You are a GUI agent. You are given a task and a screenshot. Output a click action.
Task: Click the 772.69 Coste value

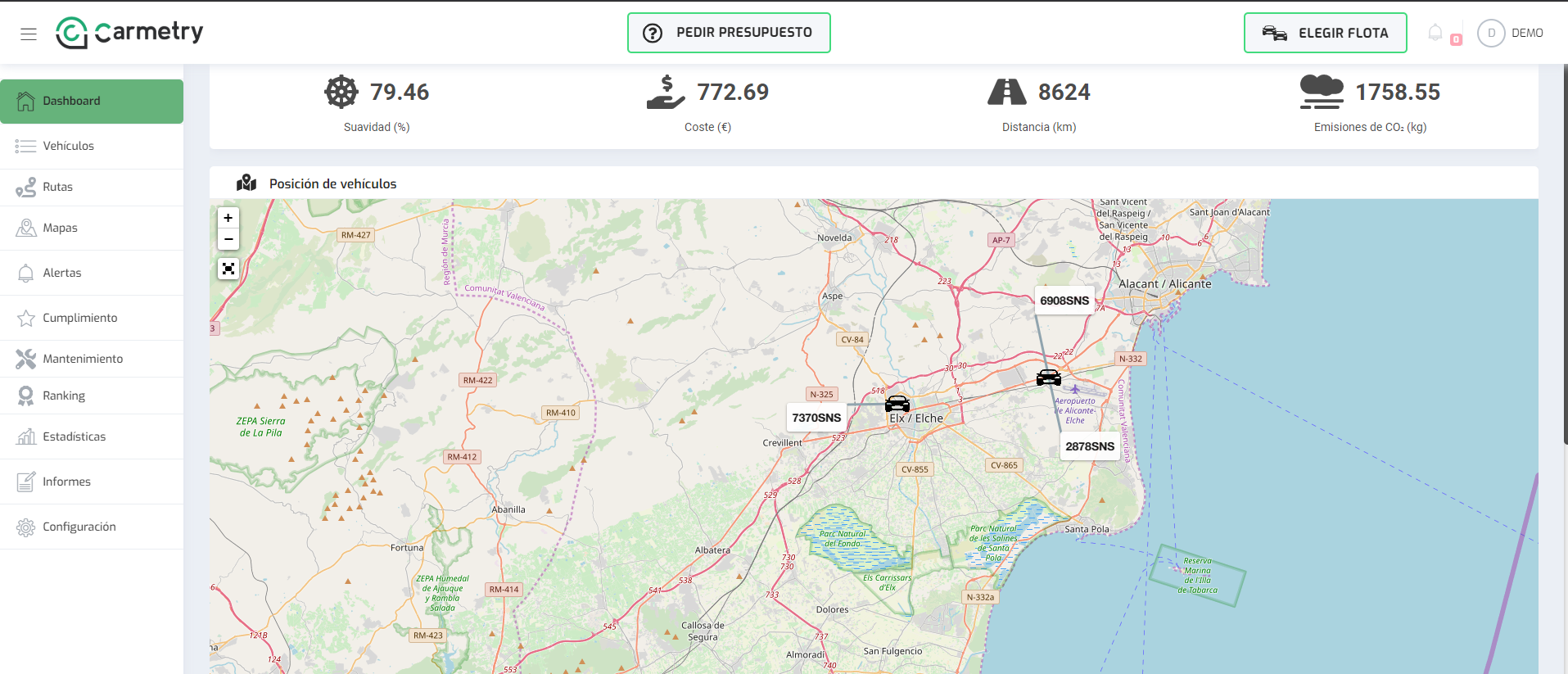click(733, 92)
